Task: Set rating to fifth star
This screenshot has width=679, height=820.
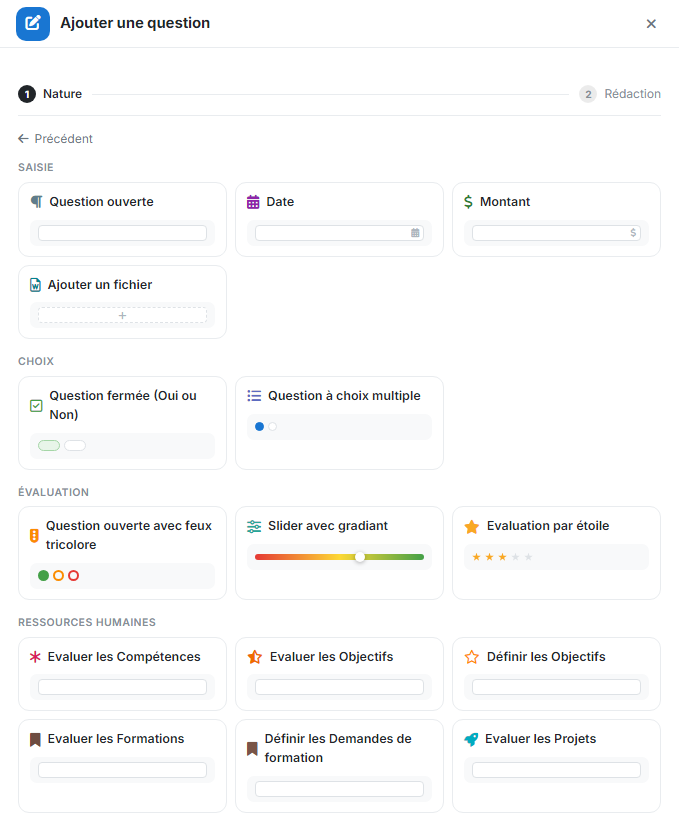Action: coord(528,557)
